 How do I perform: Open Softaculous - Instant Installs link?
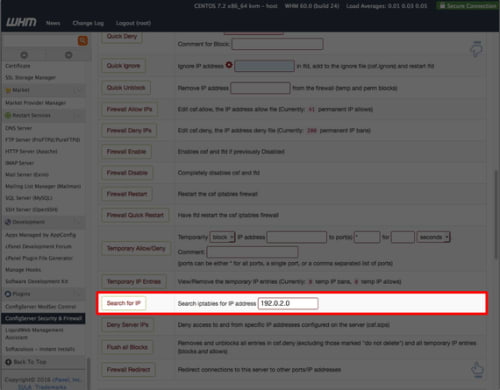(x=40, y=349)
